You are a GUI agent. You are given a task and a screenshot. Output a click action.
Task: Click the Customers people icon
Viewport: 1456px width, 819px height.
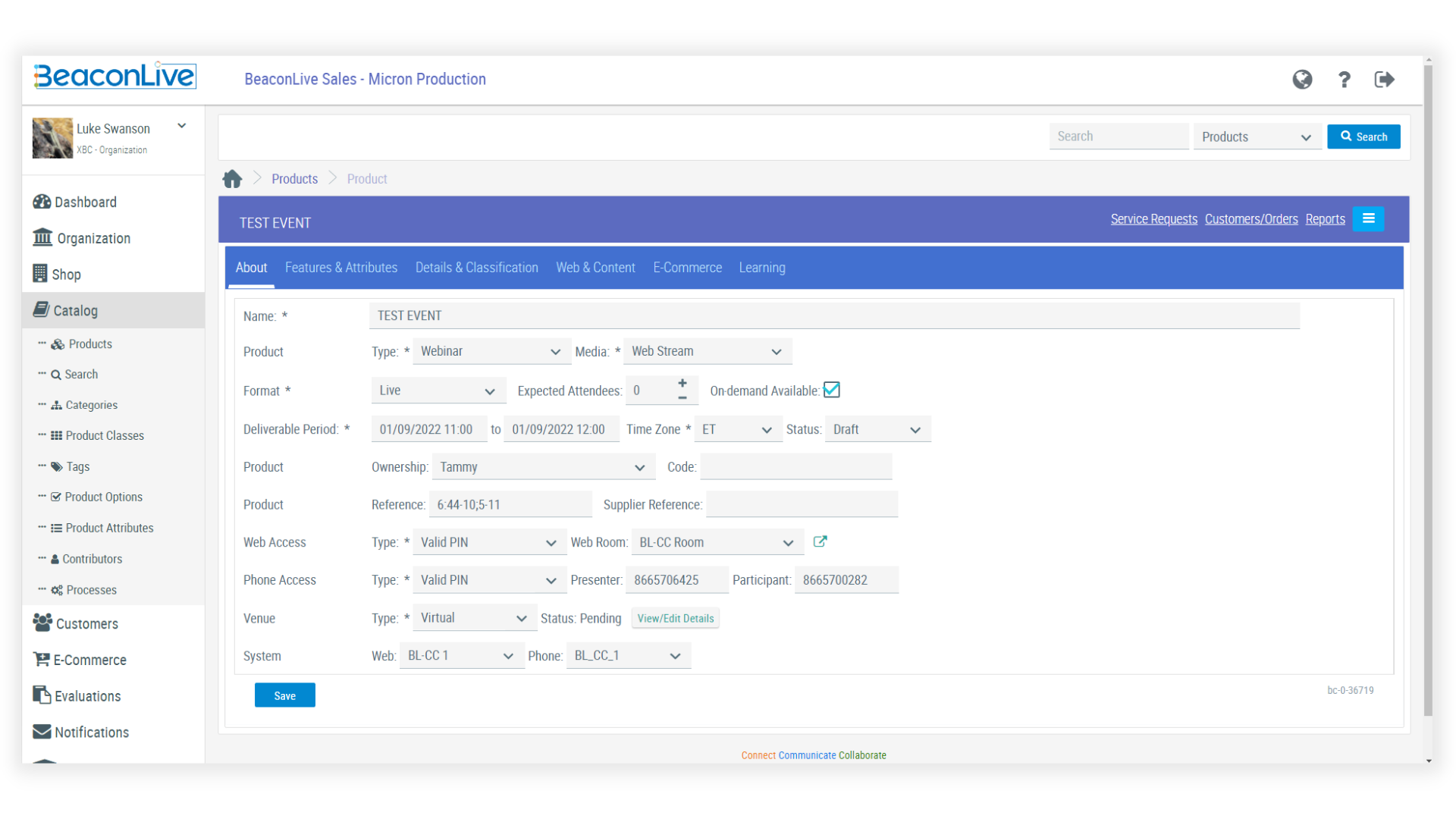click(x=42, y=623)
